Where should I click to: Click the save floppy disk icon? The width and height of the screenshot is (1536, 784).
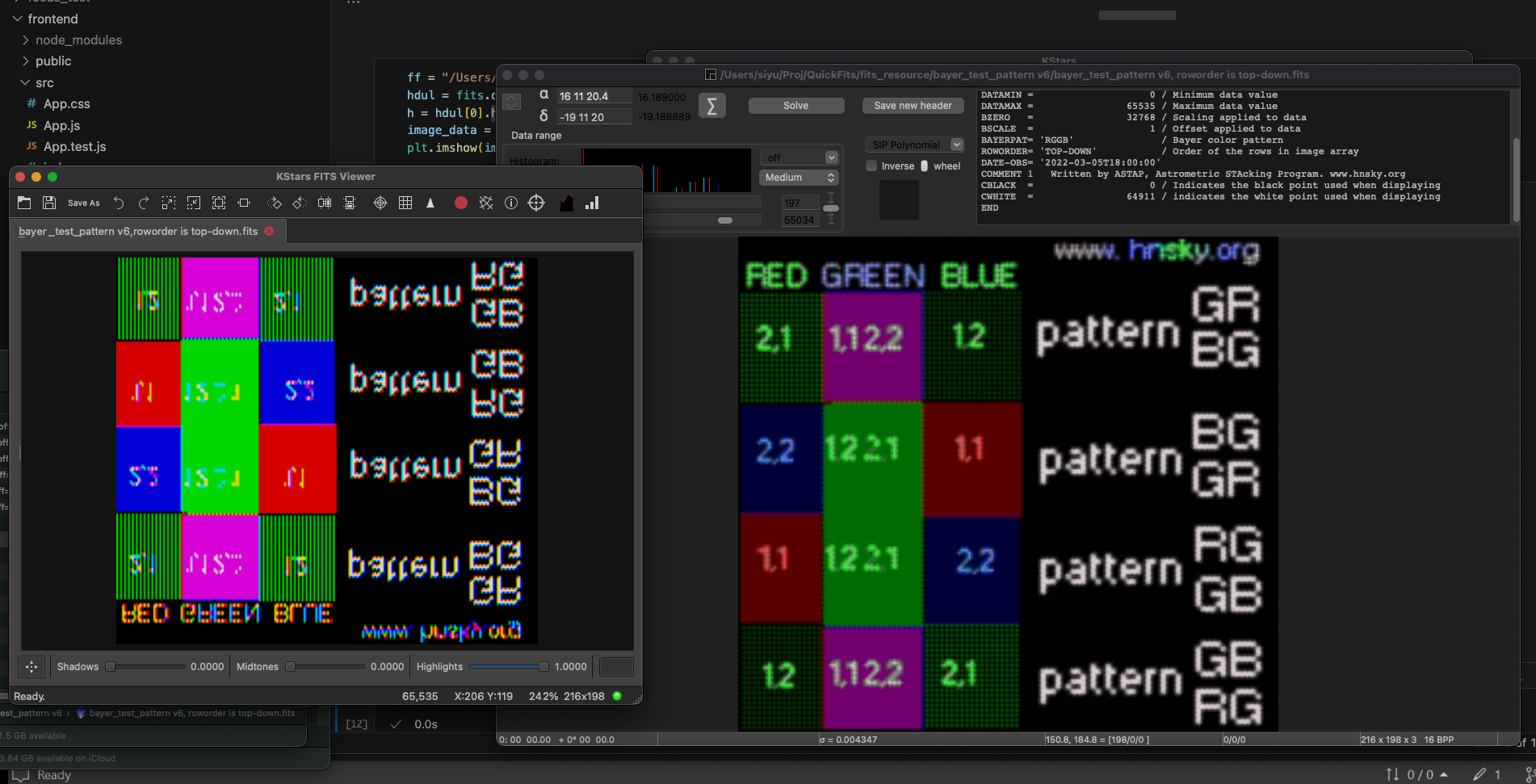[49, 203]
